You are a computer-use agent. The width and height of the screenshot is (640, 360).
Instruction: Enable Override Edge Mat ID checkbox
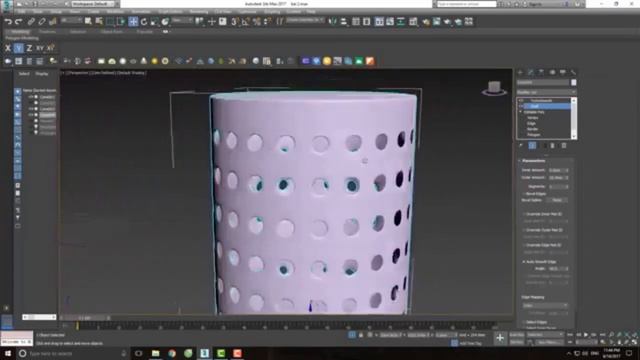click(524, 245)
